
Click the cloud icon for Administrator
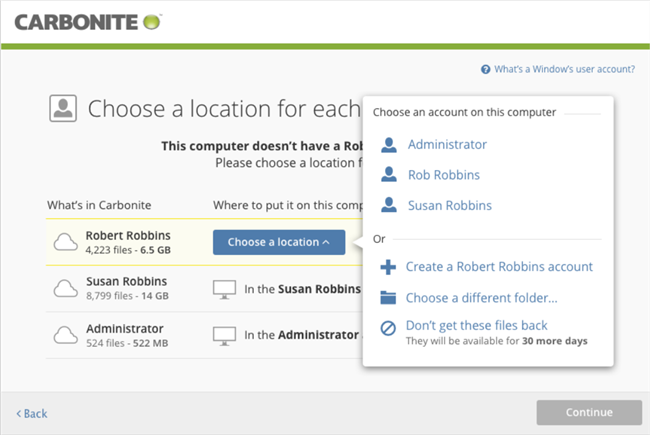pyautogui.click(x=65, y=335)
